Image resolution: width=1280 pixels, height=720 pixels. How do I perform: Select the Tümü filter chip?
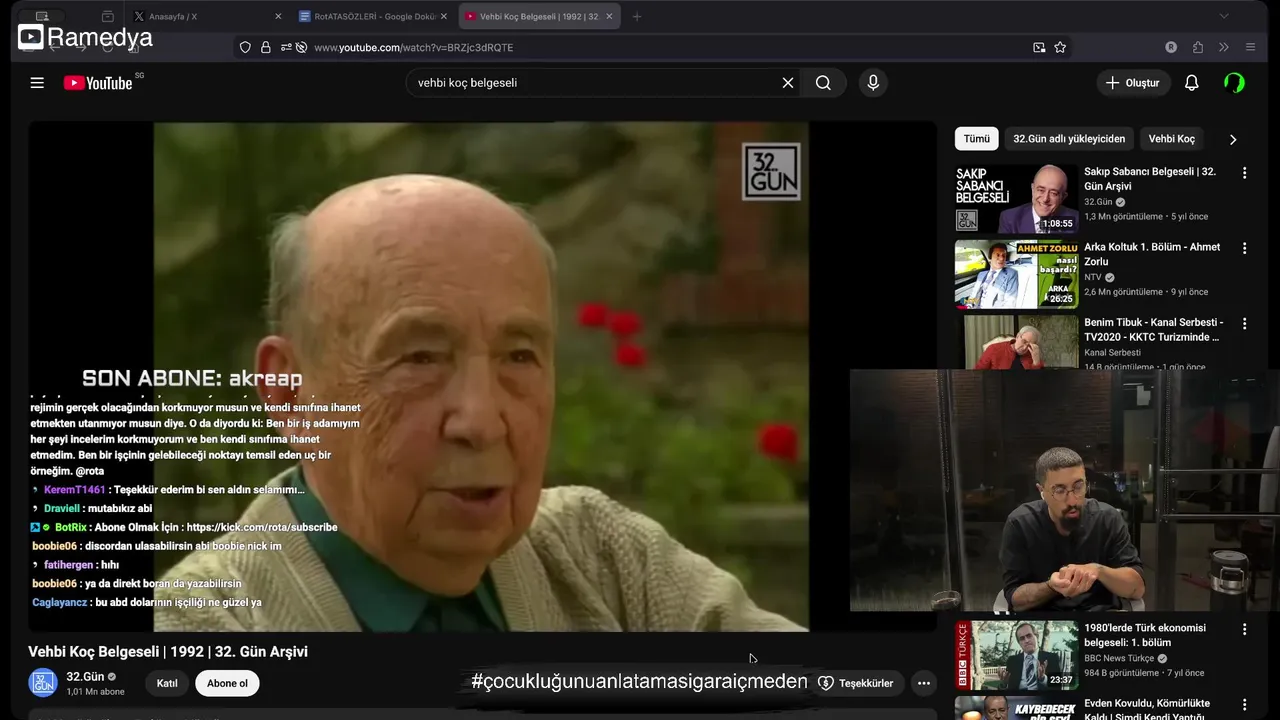pos(976,139)
